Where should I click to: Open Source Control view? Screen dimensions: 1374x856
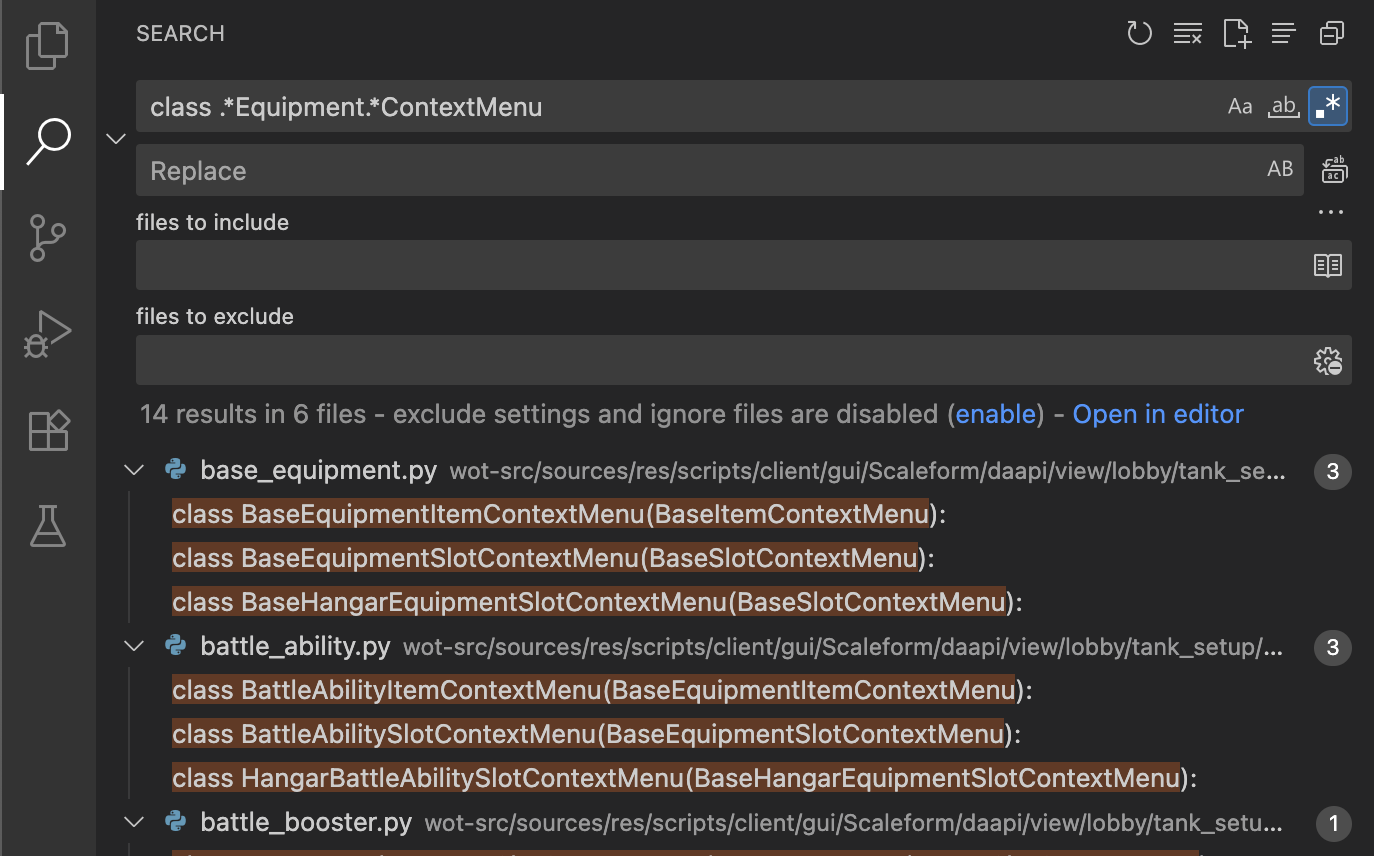point(47,239)
